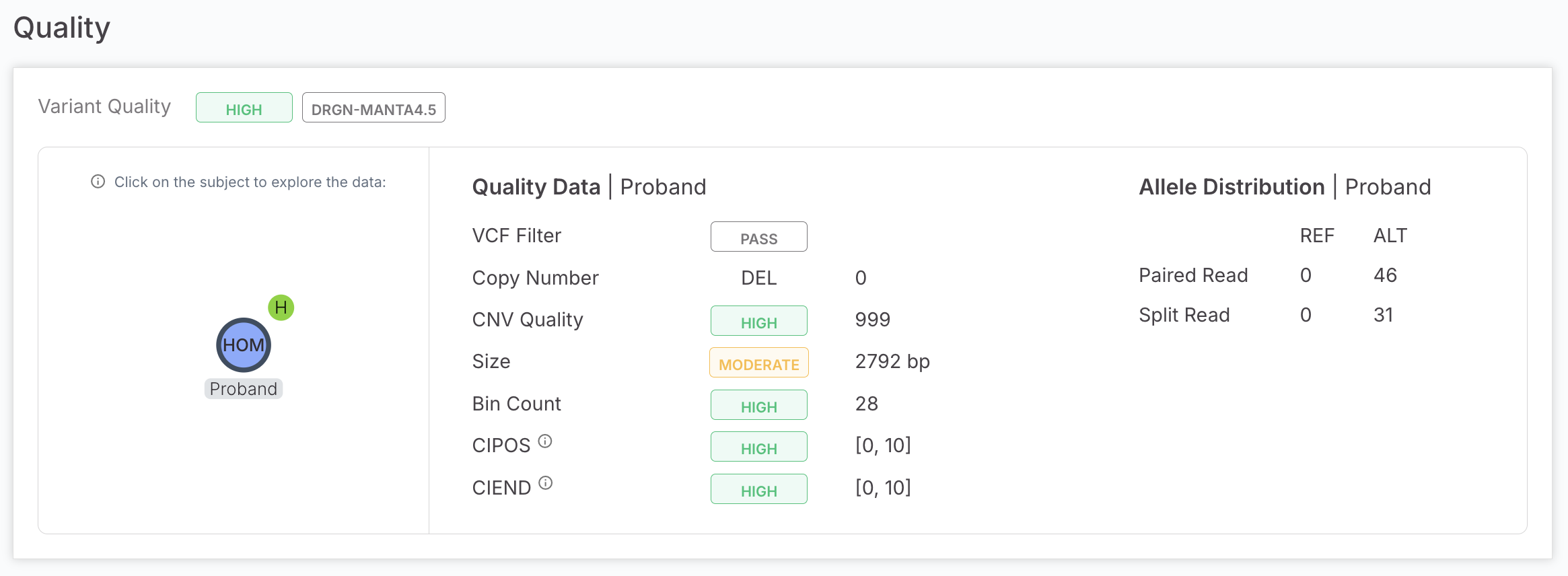Click the VCF Filter PASS badge
Image resolution: width=1568 pixels, height=576 pixels.
coord(758,237)
